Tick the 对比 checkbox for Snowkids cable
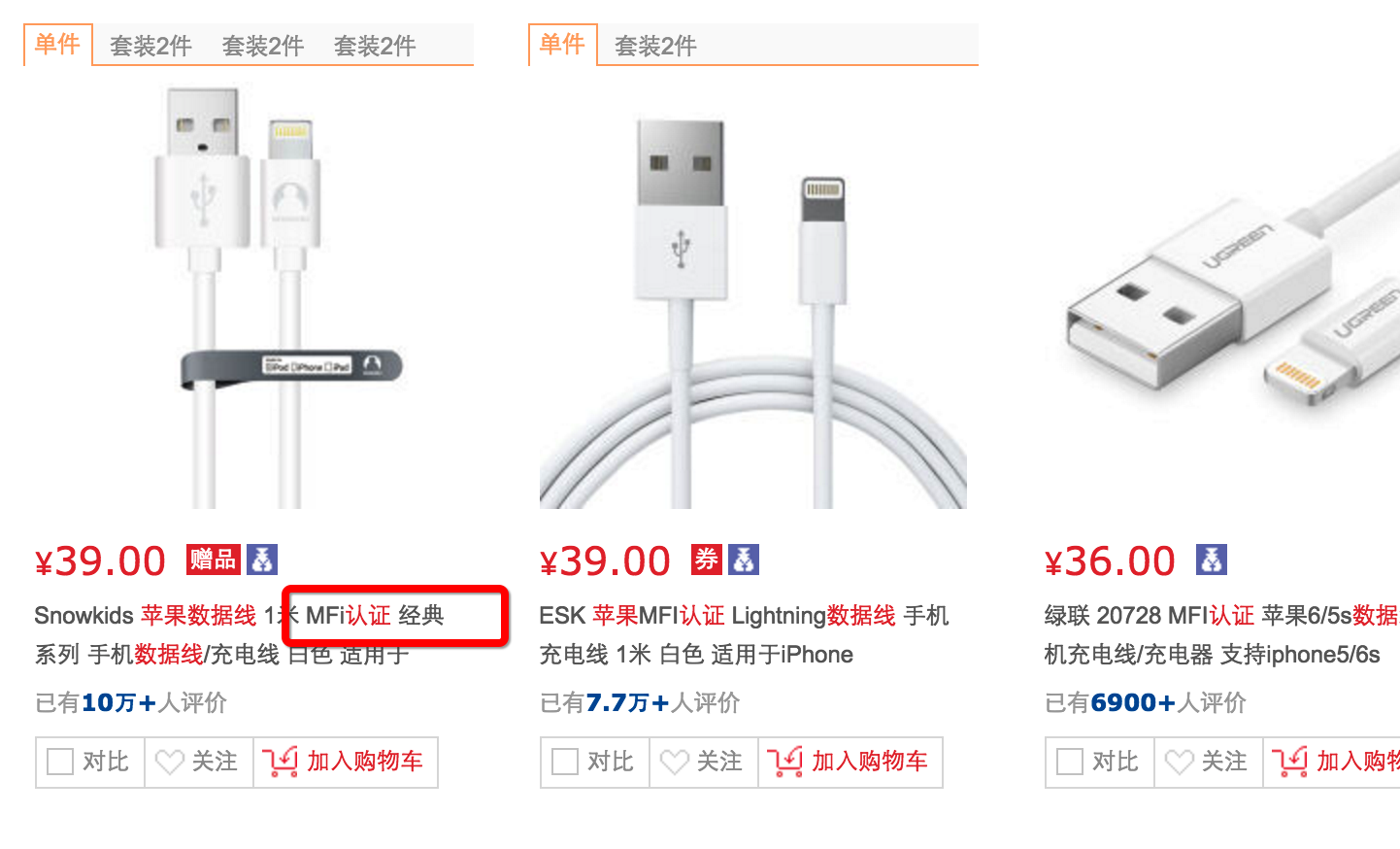 (60, 762)
